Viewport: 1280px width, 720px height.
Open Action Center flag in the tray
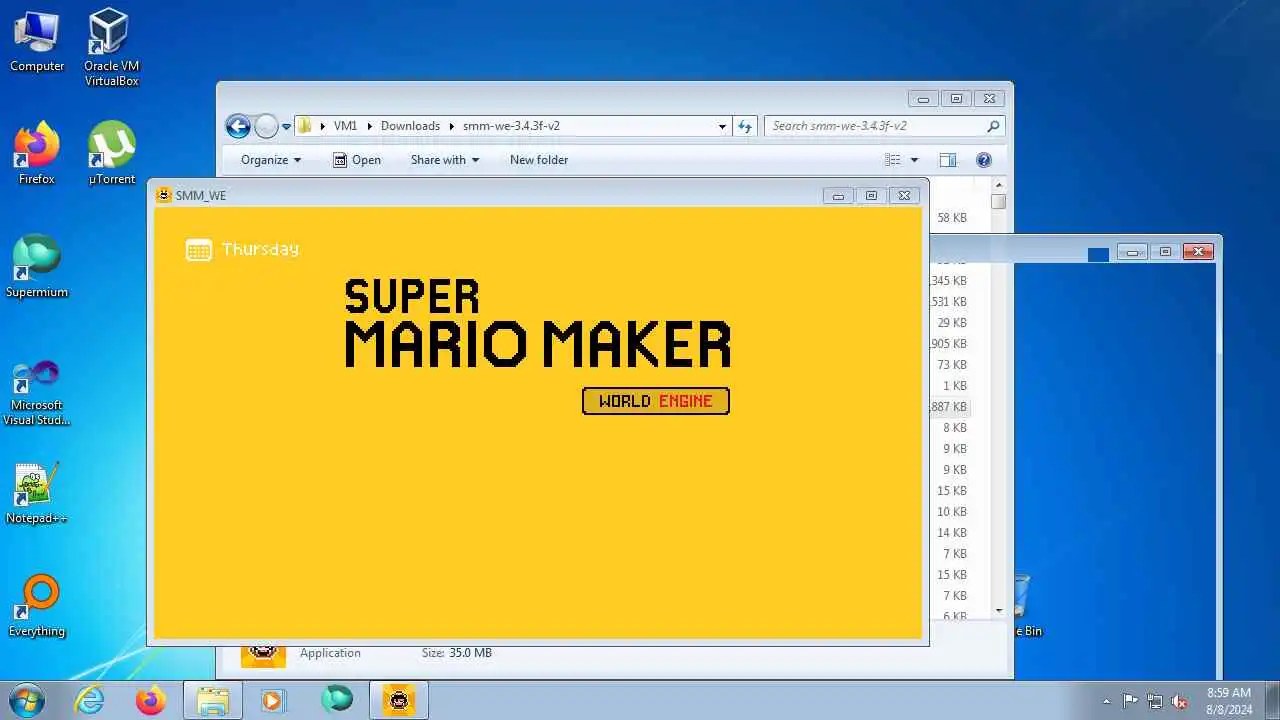(1130, 701)
